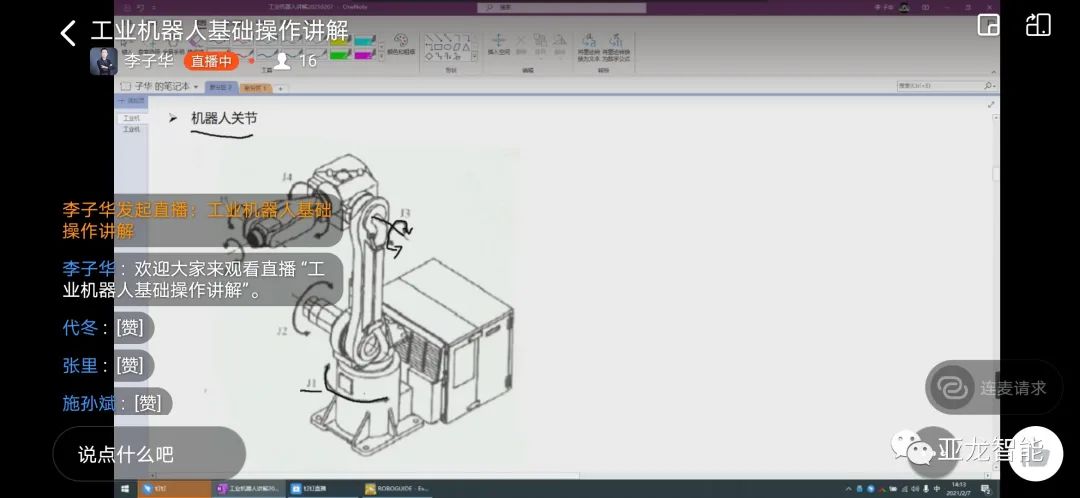Select the yellow highlighter pen swatch
Screen dimensions: 1080x498
[340, 41]
